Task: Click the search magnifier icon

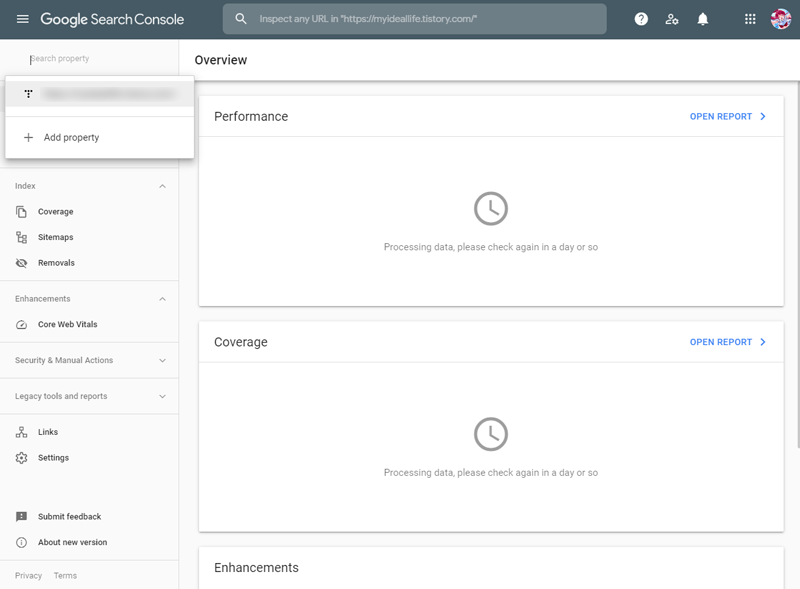Action: [x=241, y=19]
